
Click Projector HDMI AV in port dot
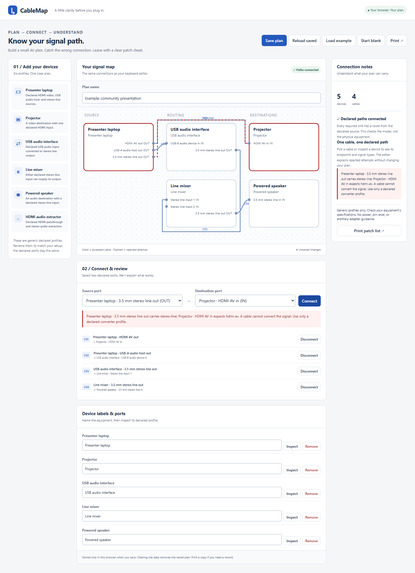point(250,143)
